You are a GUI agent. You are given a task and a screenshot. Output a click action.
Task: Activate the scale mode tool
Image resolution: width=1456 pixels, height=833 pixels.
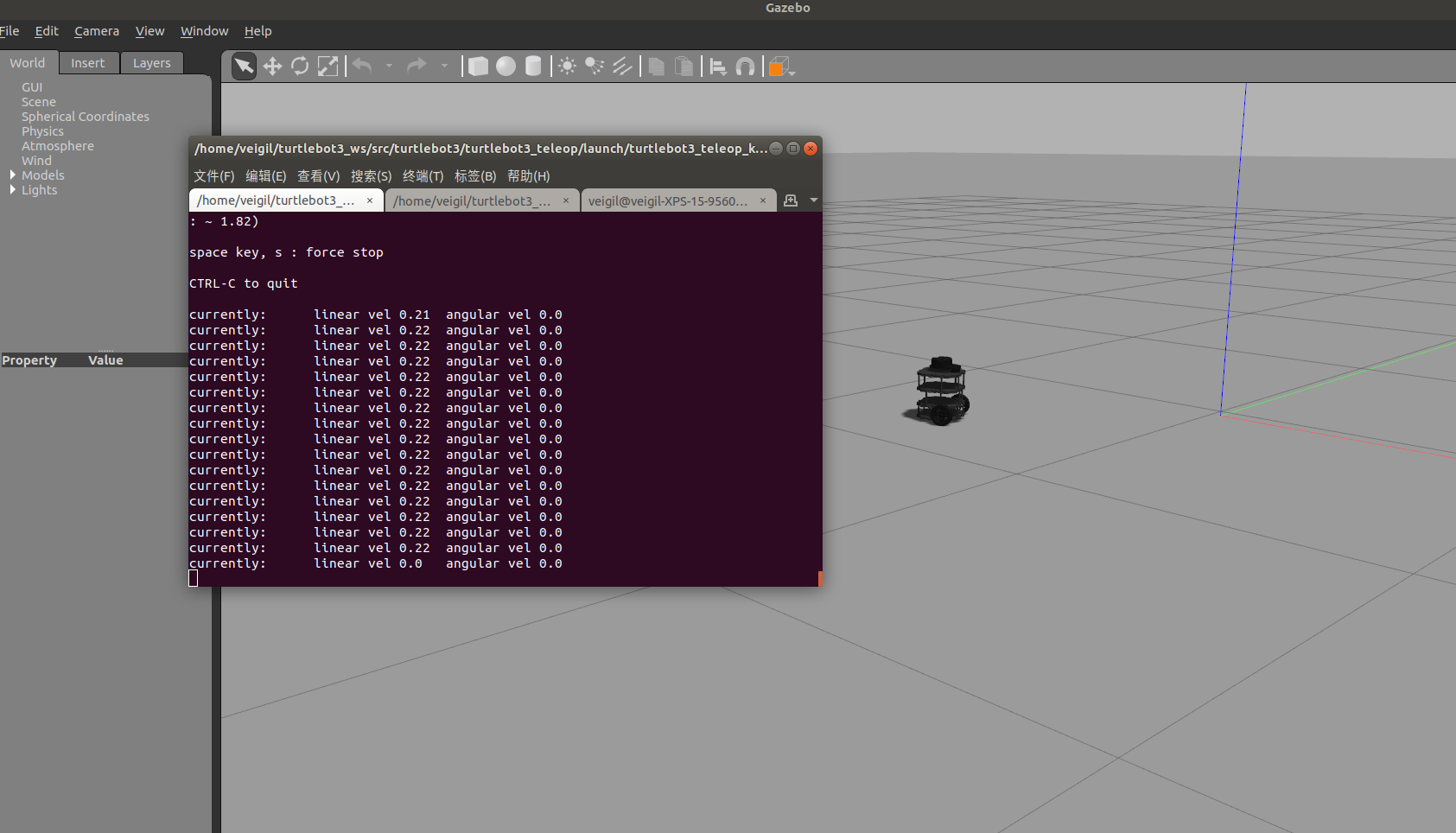[327, 67]
